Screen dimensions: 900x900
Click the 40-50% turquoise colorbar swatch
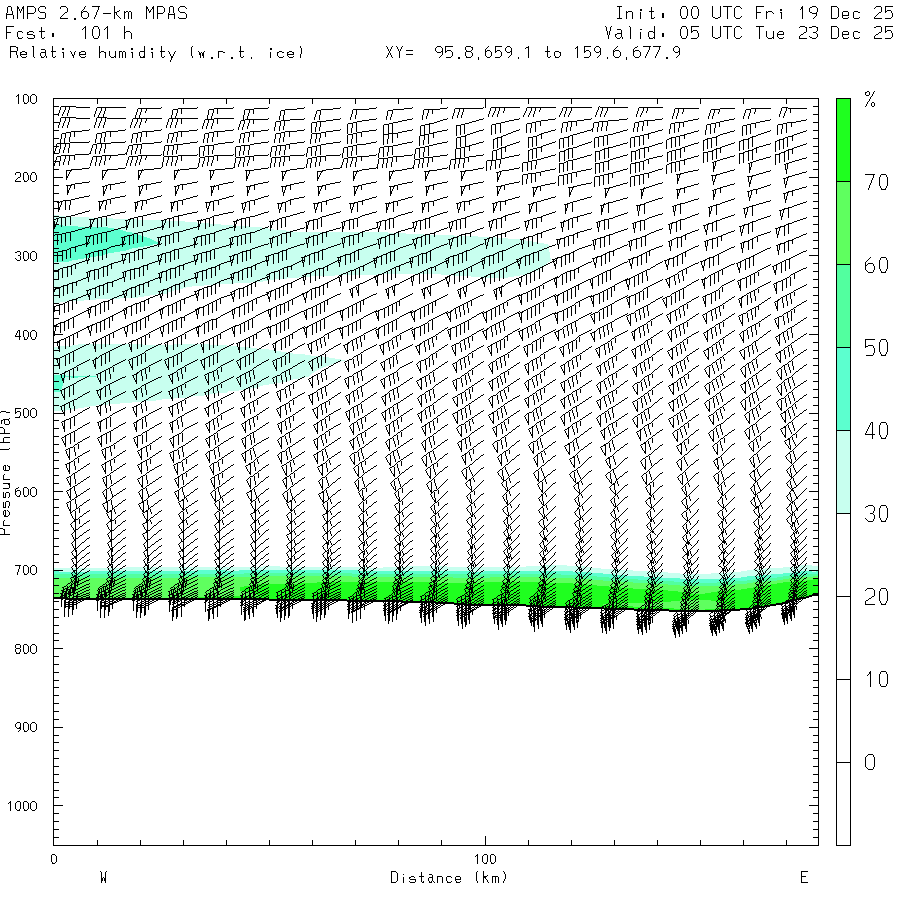[x=843, y=389]
